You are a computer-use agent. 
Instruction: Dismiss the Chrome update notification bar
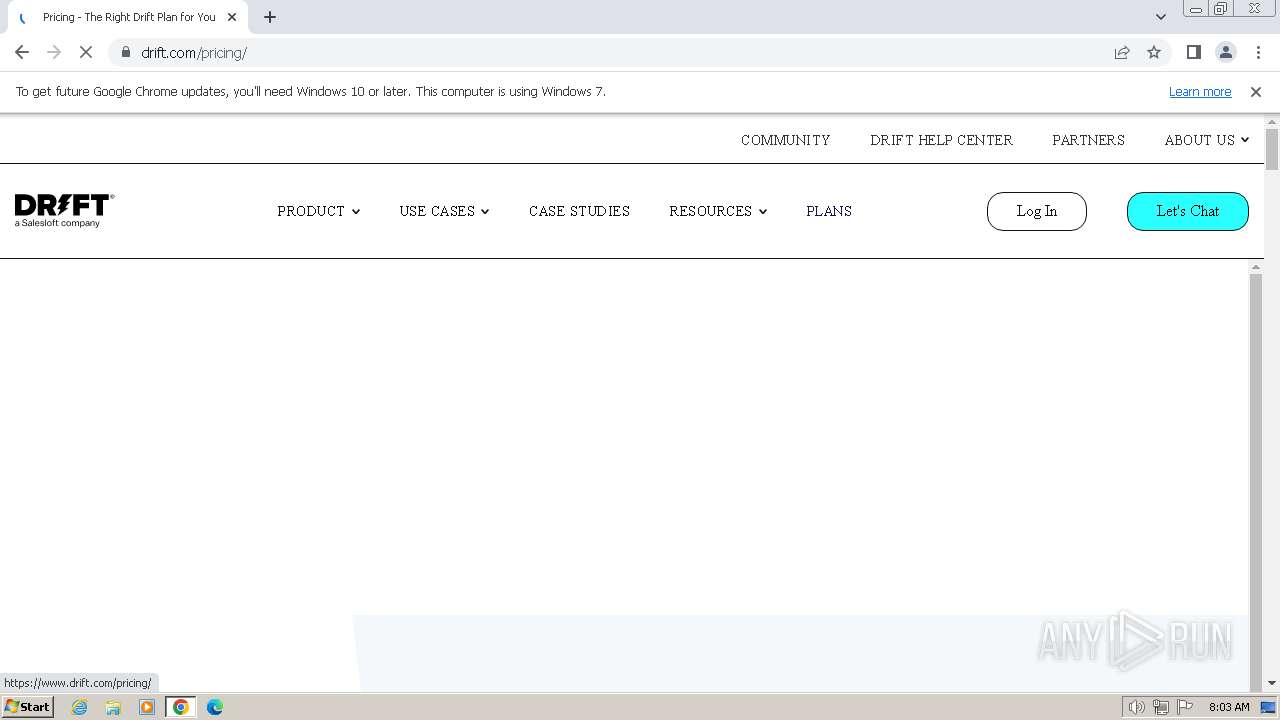1256,91
